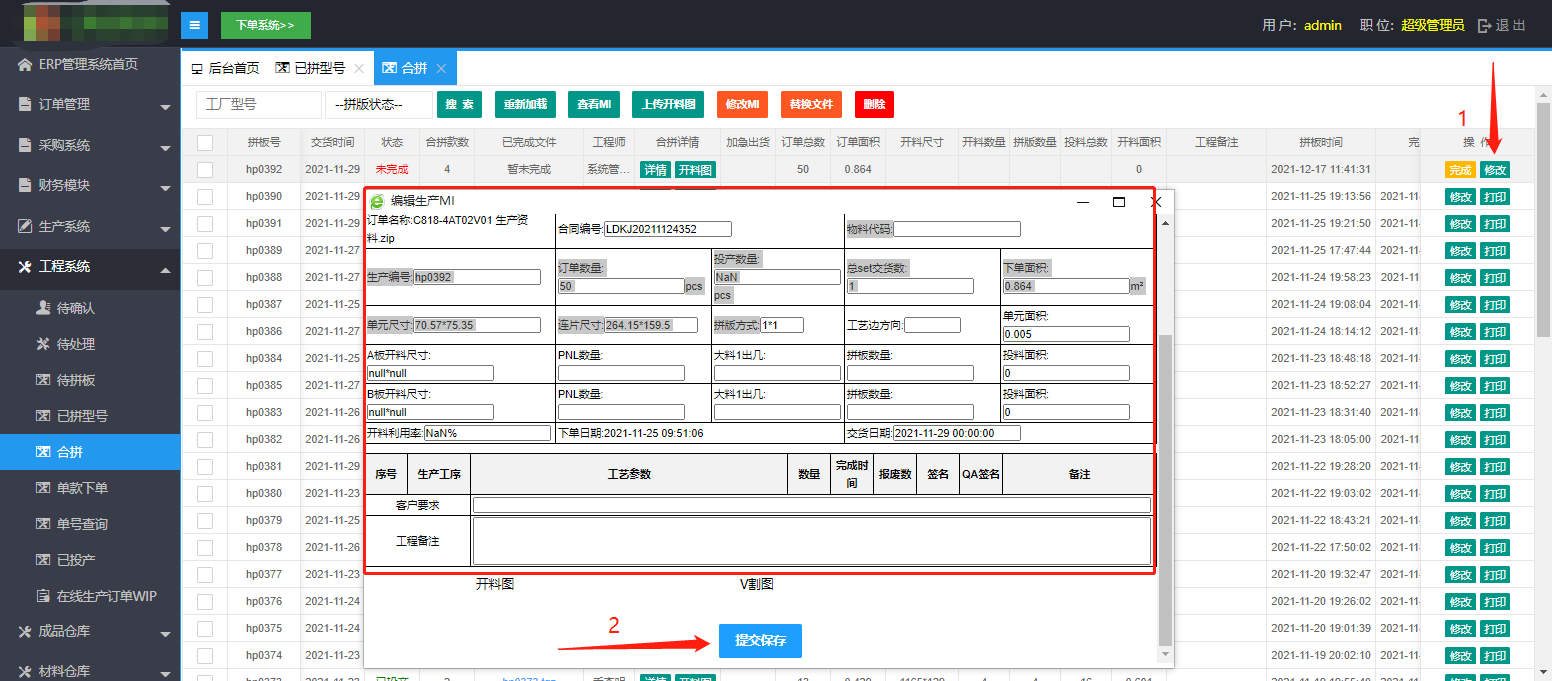The image size is (1552, 681).
Task: Open ERP管理系统首页 home icon item
Action: pos(25,64)
